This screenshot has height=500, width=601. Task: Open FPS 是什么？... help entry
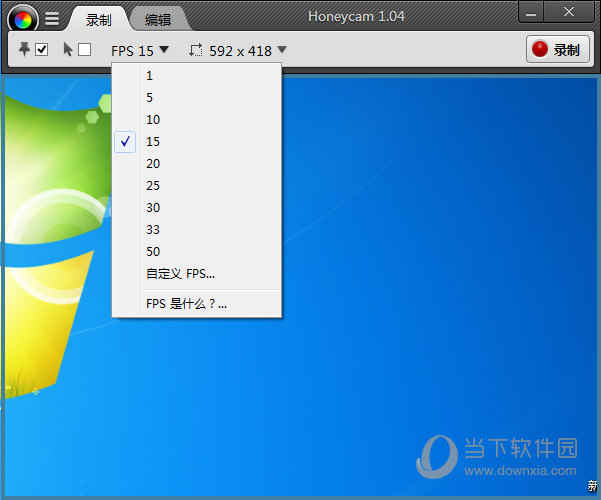tap(197, 304)
